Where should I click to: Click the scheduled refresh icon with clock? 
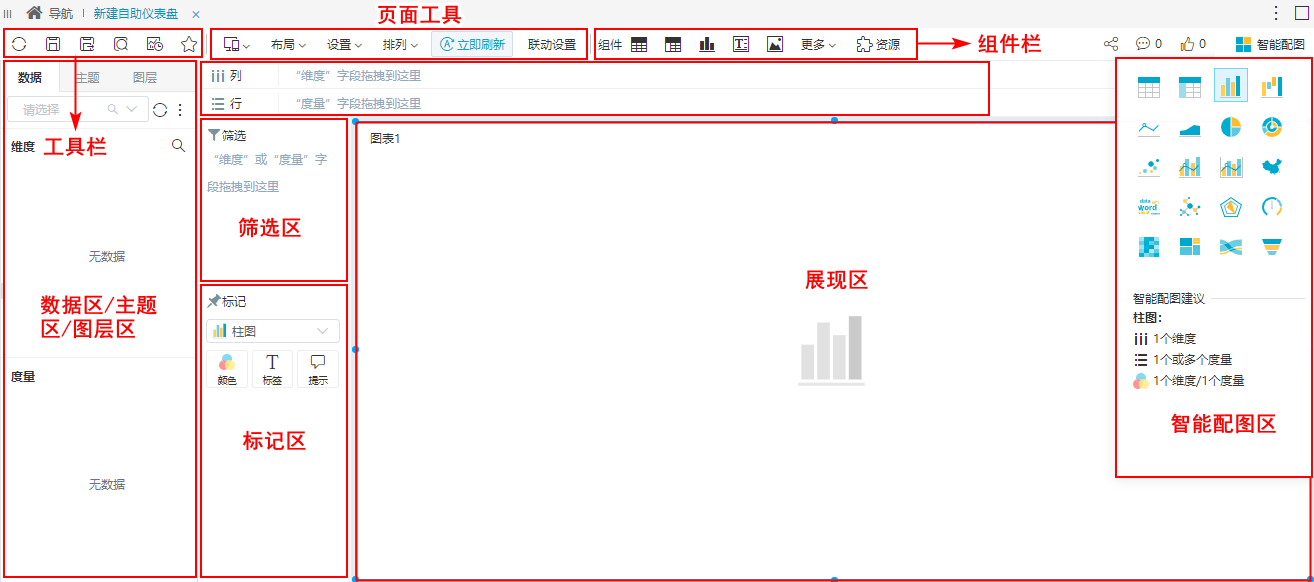click(x=155, y=44)
